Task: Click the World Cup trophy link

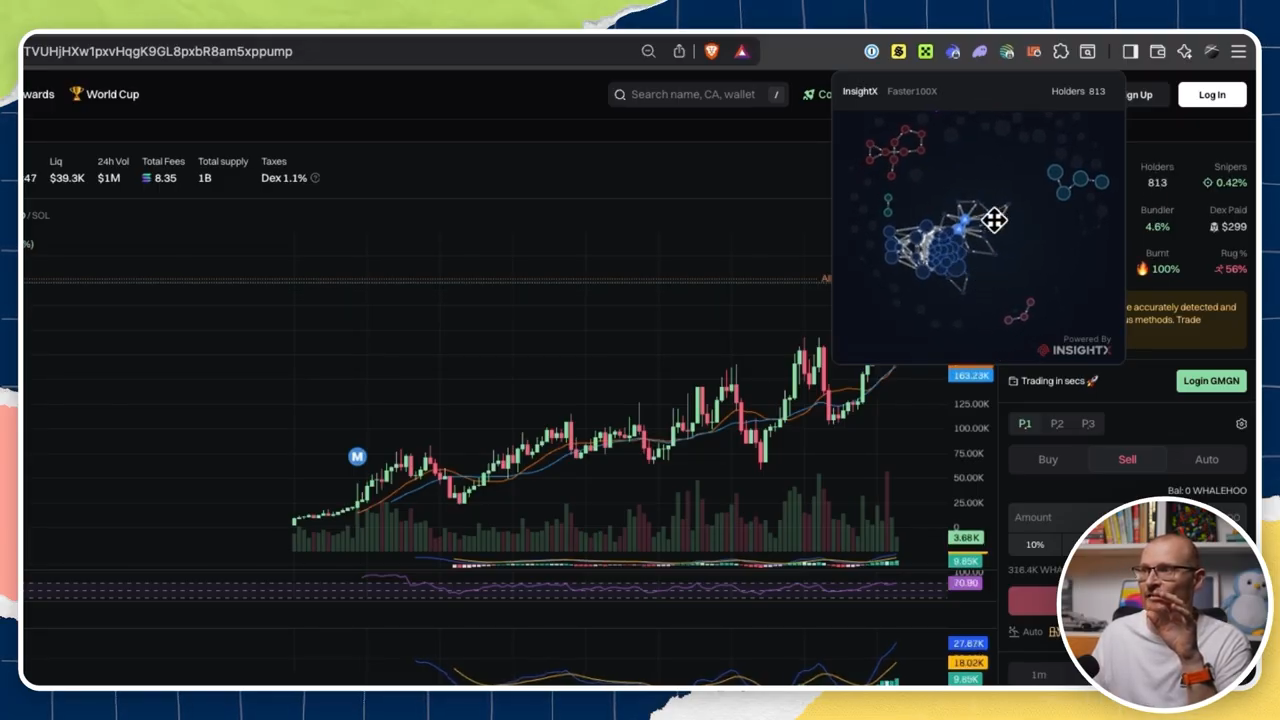Action: (x=104, y=94)
